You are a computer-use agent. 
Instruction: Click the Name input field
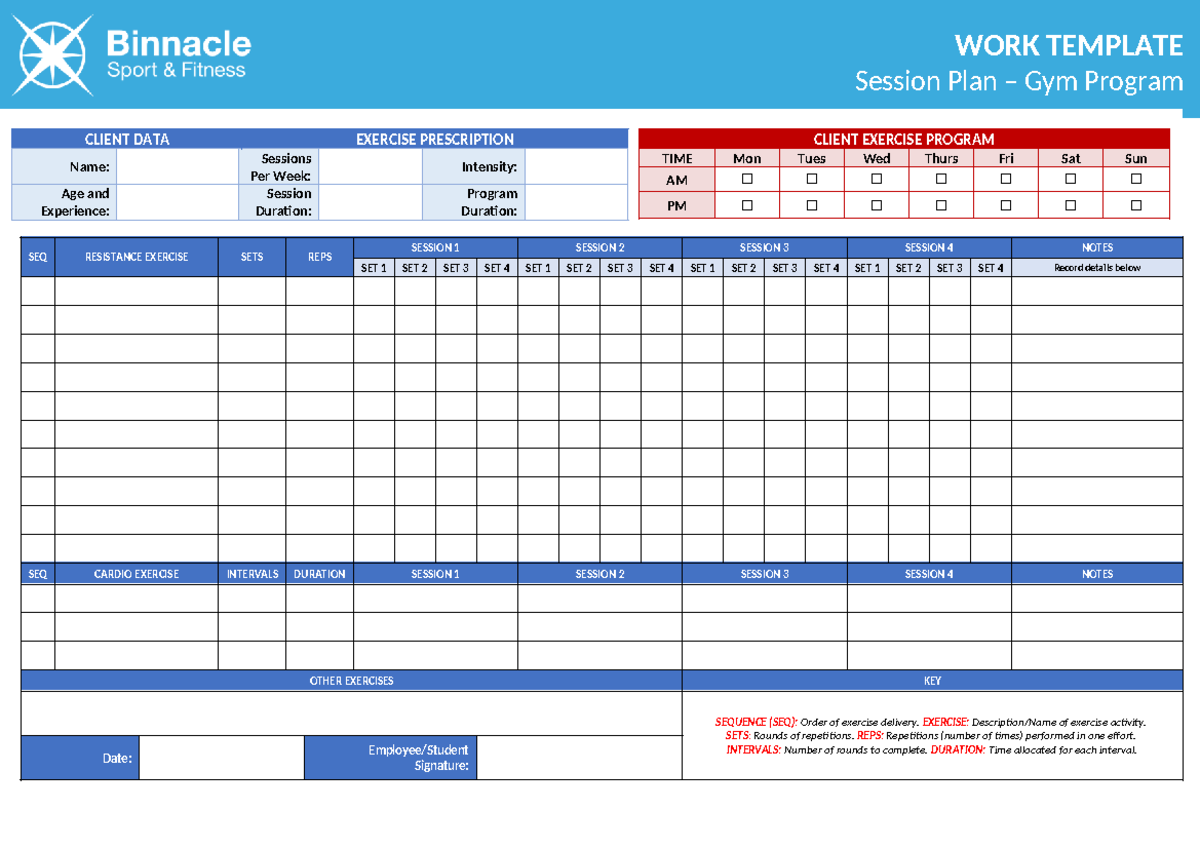178,167
